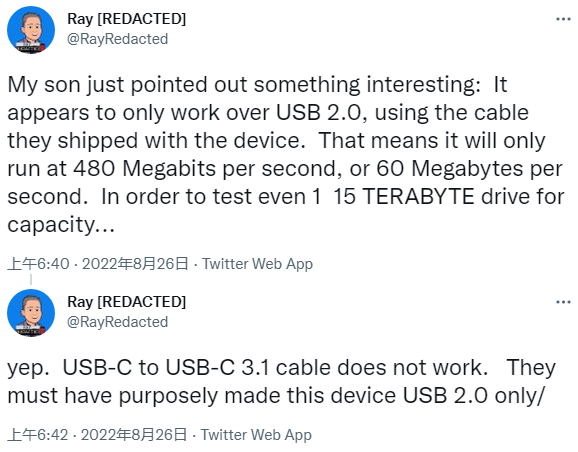Visit @RayRedacted handle in reply tweet
The width and height of the screenshot is (578, 452).
[117, 322]
